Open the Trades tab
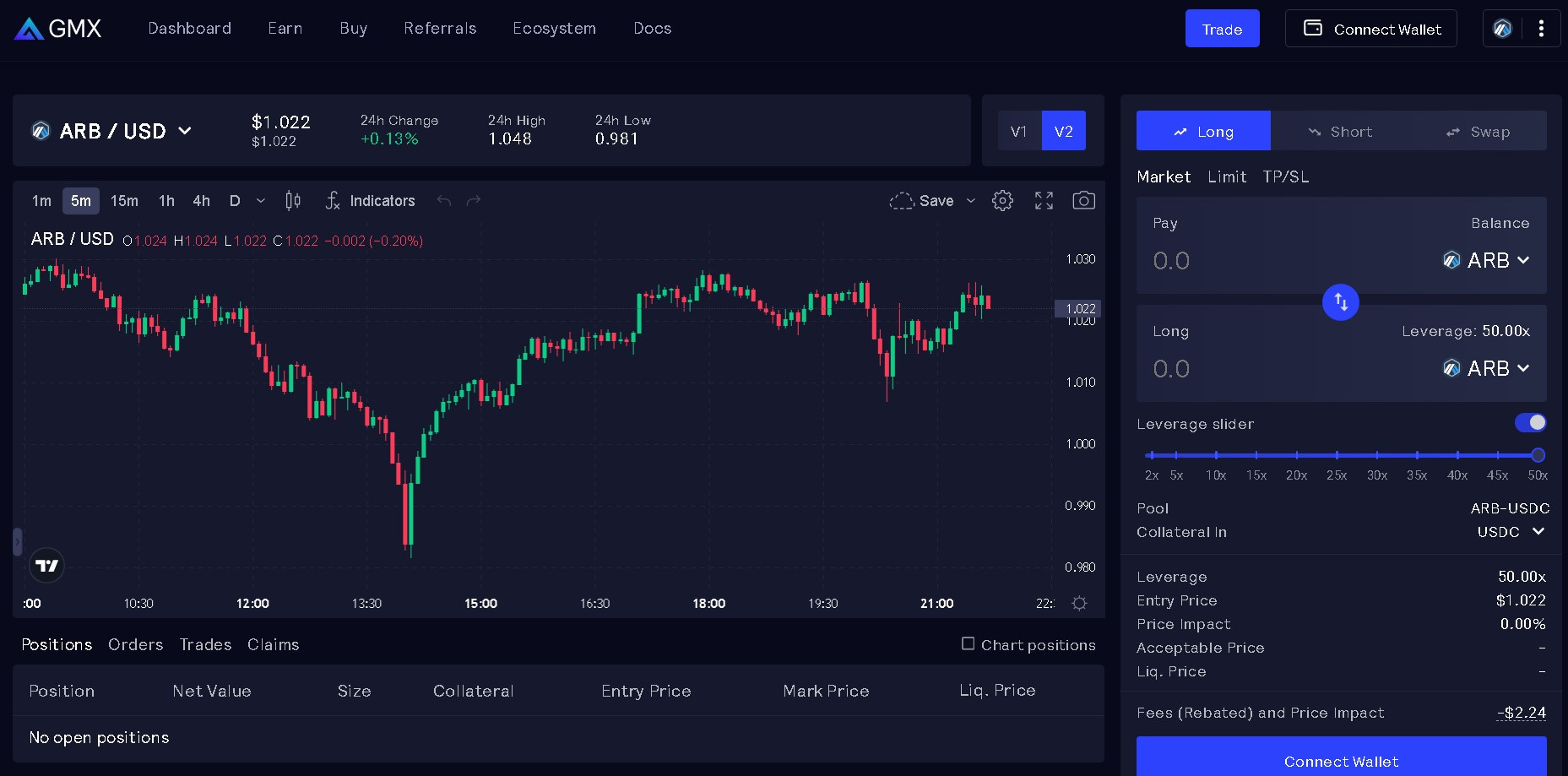This screenshot has height=776, width=1568. tap(205, 644)
